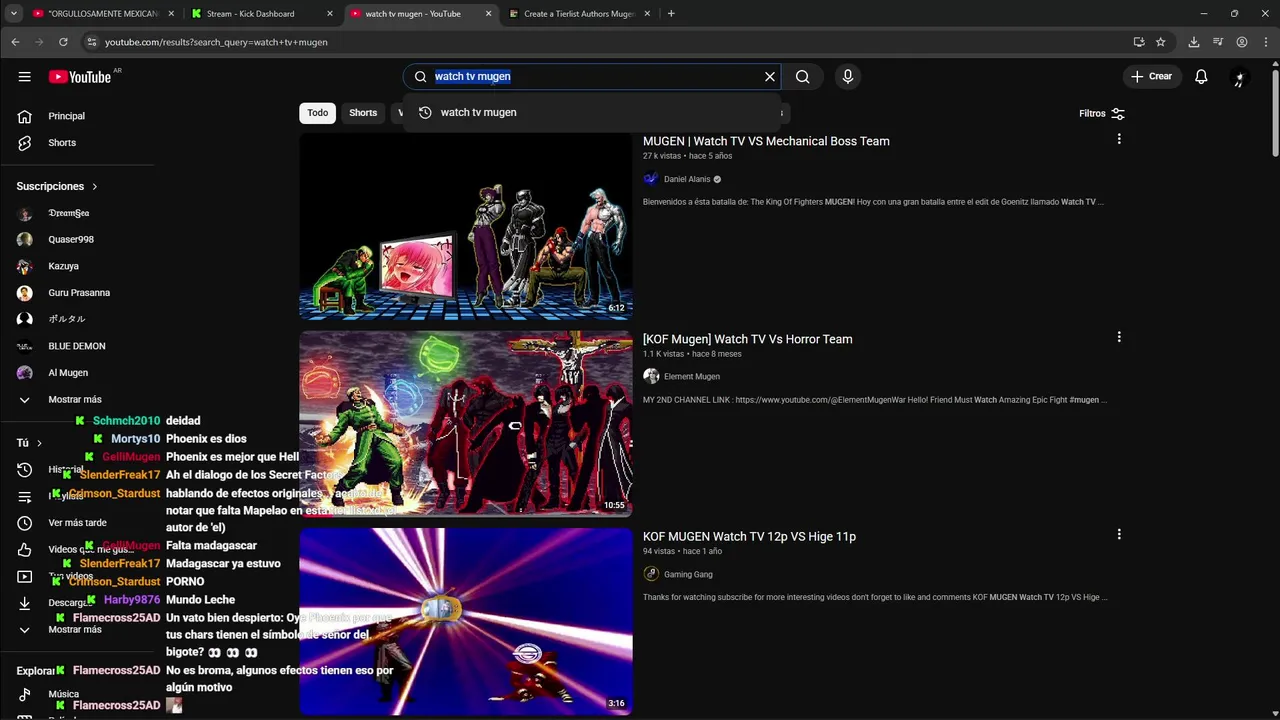This screenshot has height=720, width=1280.
Task: Open the account avatar menu
Action: pos(1240,76)
